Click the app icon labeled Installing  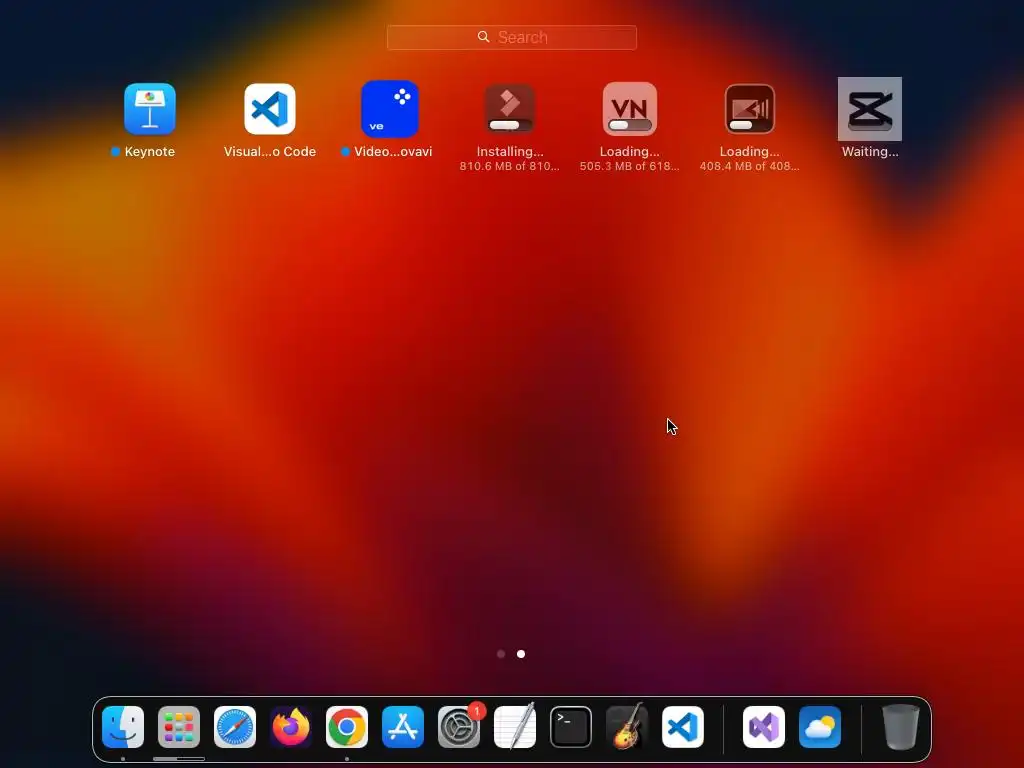[x=510, y=108]
